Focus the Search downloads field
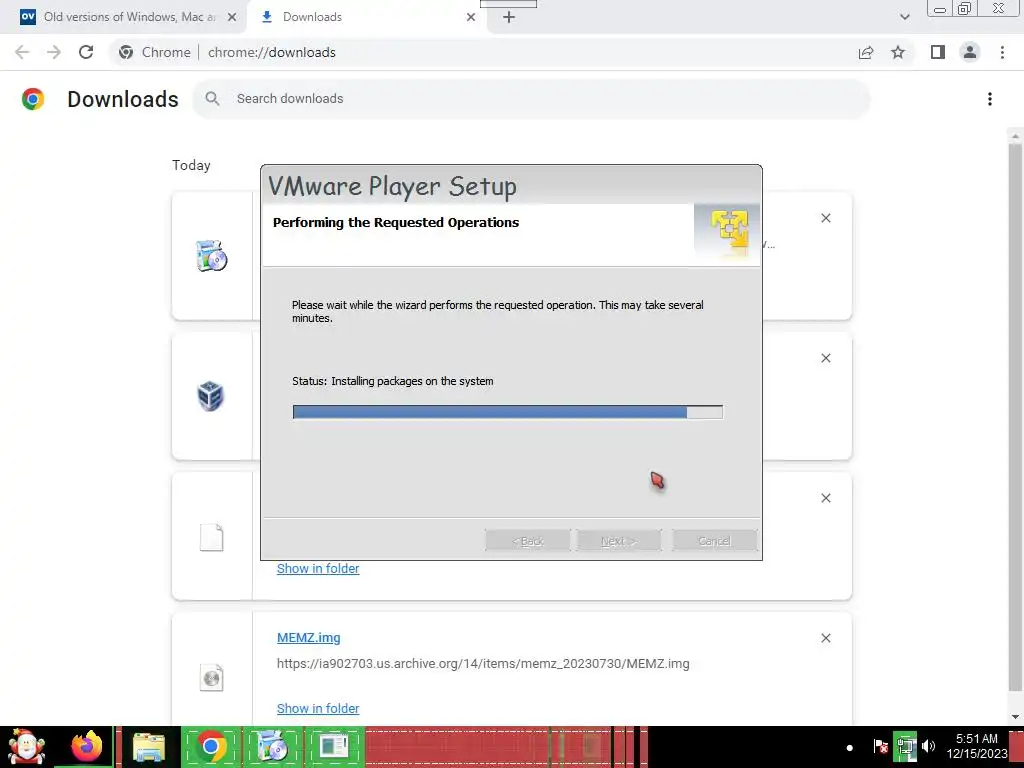The image size is (1024, 768). coord(532,99)
